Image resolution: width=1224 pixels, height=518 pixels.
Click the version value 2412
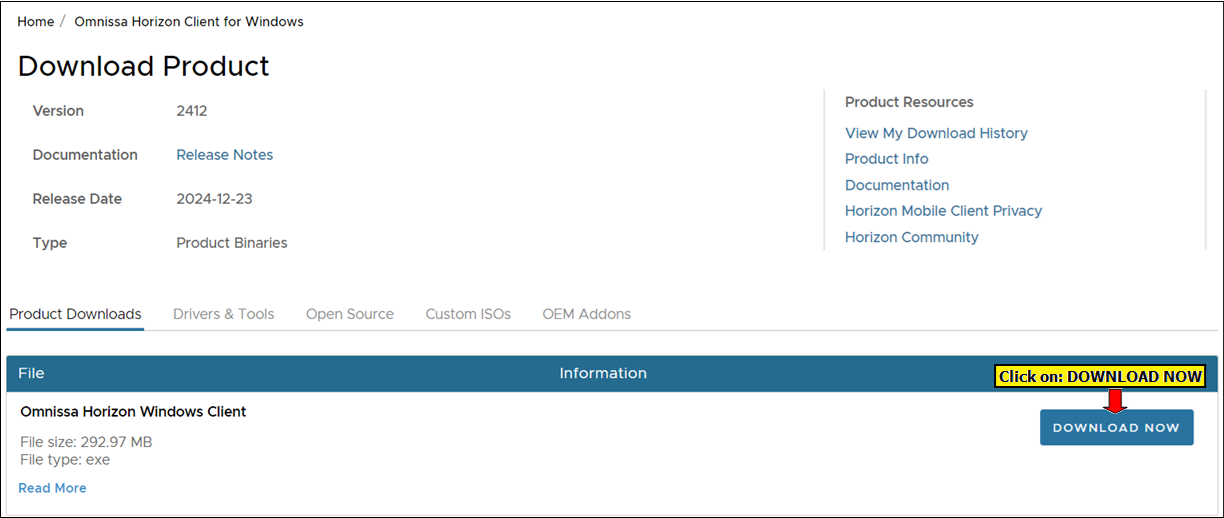click(x=192, y=111)
